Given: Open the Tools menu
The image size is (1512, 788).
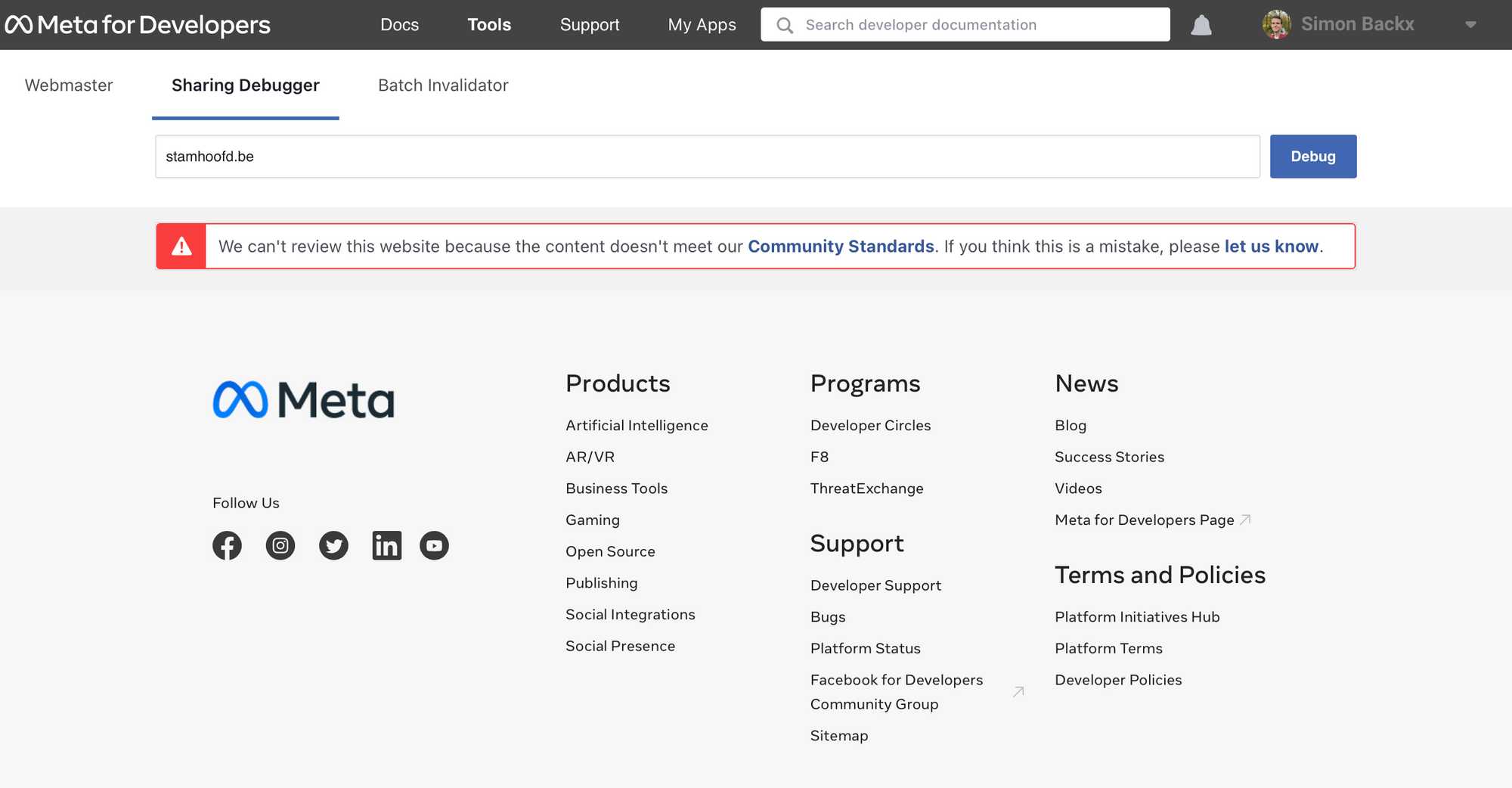Looking at the screenshot, I should (489, 25).
